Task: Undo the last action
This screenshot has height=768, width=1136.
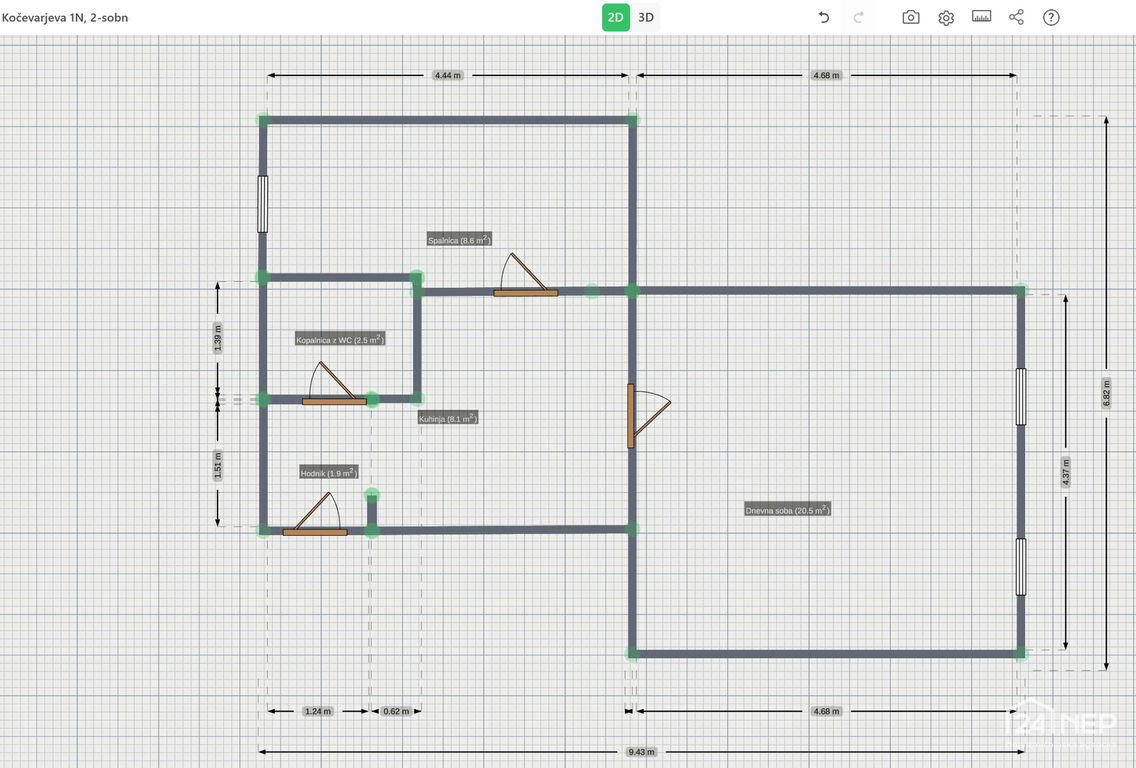Action: click(x=824, y=17)
